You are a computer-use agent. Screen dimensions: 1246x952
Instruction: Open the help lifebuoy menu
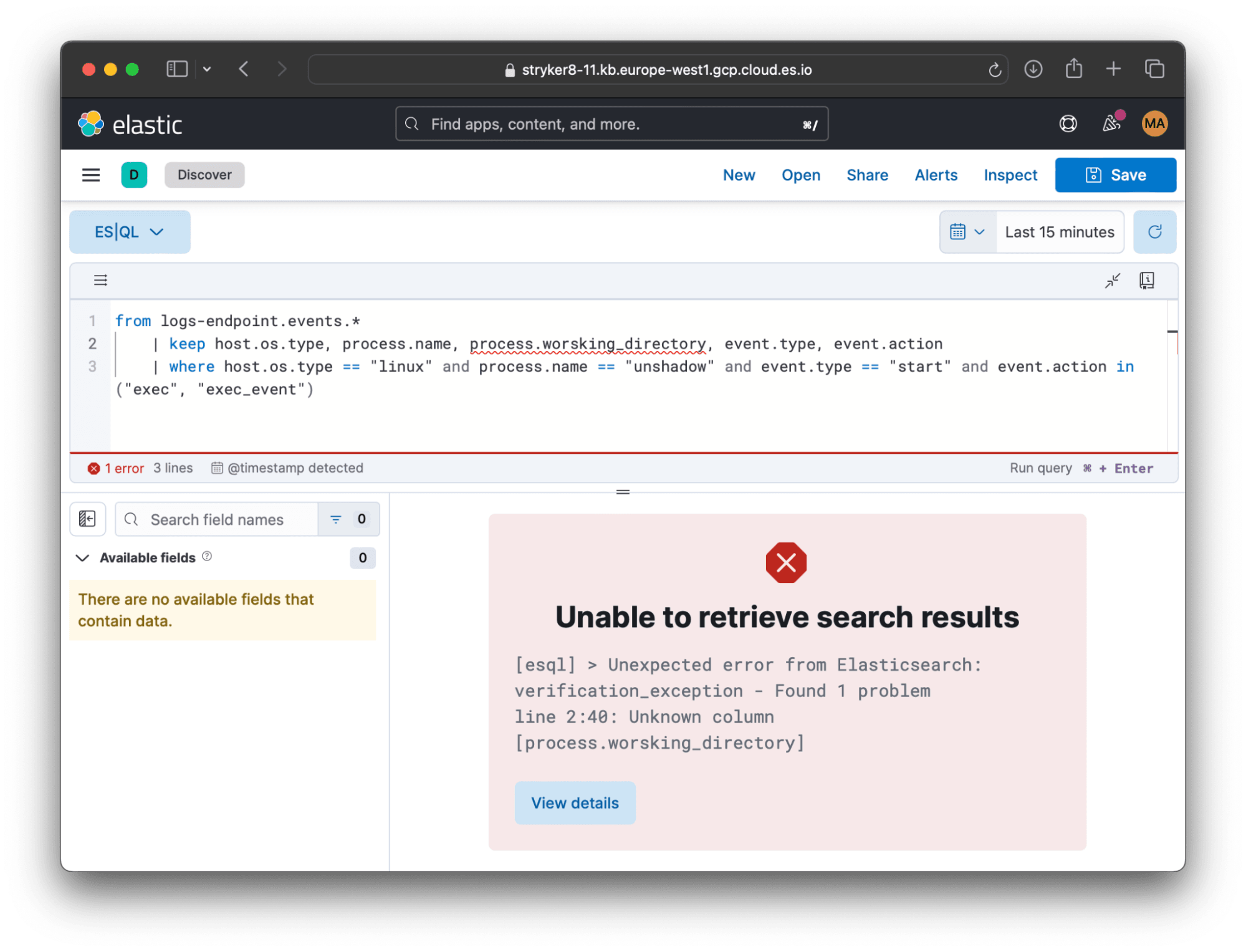1068,123
